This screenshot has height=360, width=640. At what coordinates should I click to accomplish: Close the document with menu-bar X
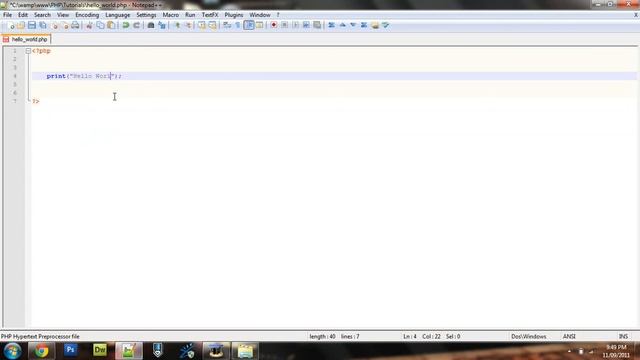636,15
